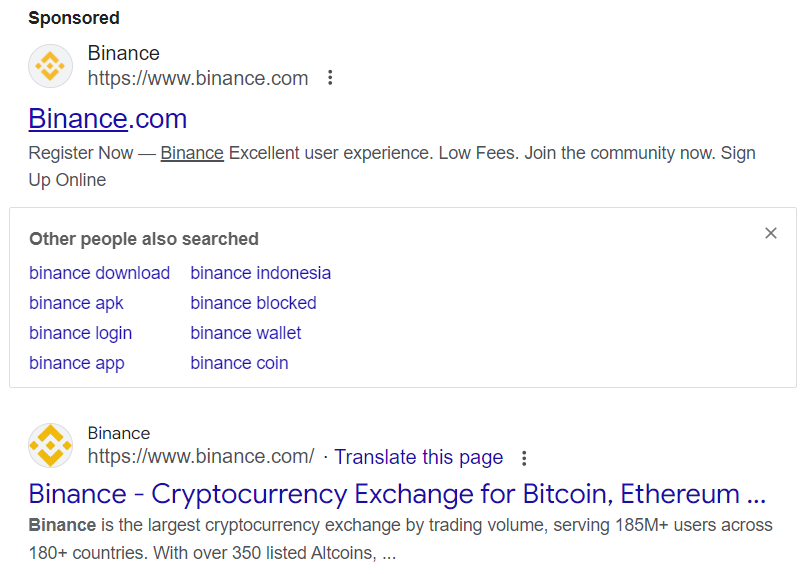This screenshot has width=806, height=574.
Task: Select the 'binance indonesia' suggestion
Action: (x=261, y=273)
